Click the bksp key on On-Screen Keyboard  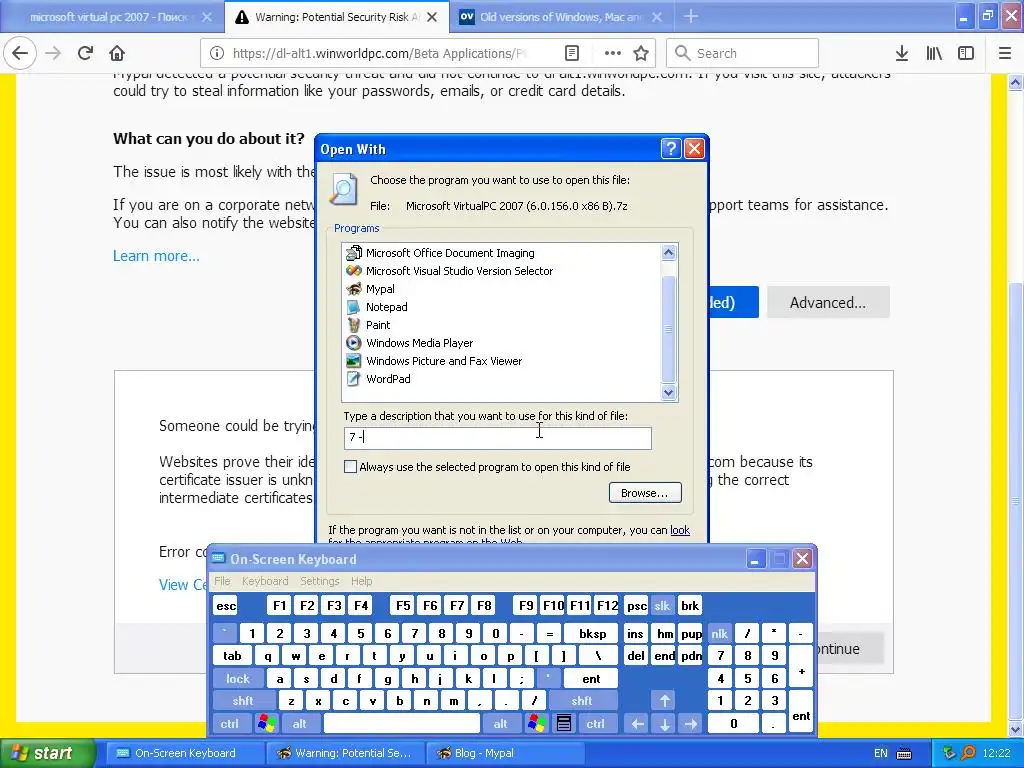coord(592,633)
